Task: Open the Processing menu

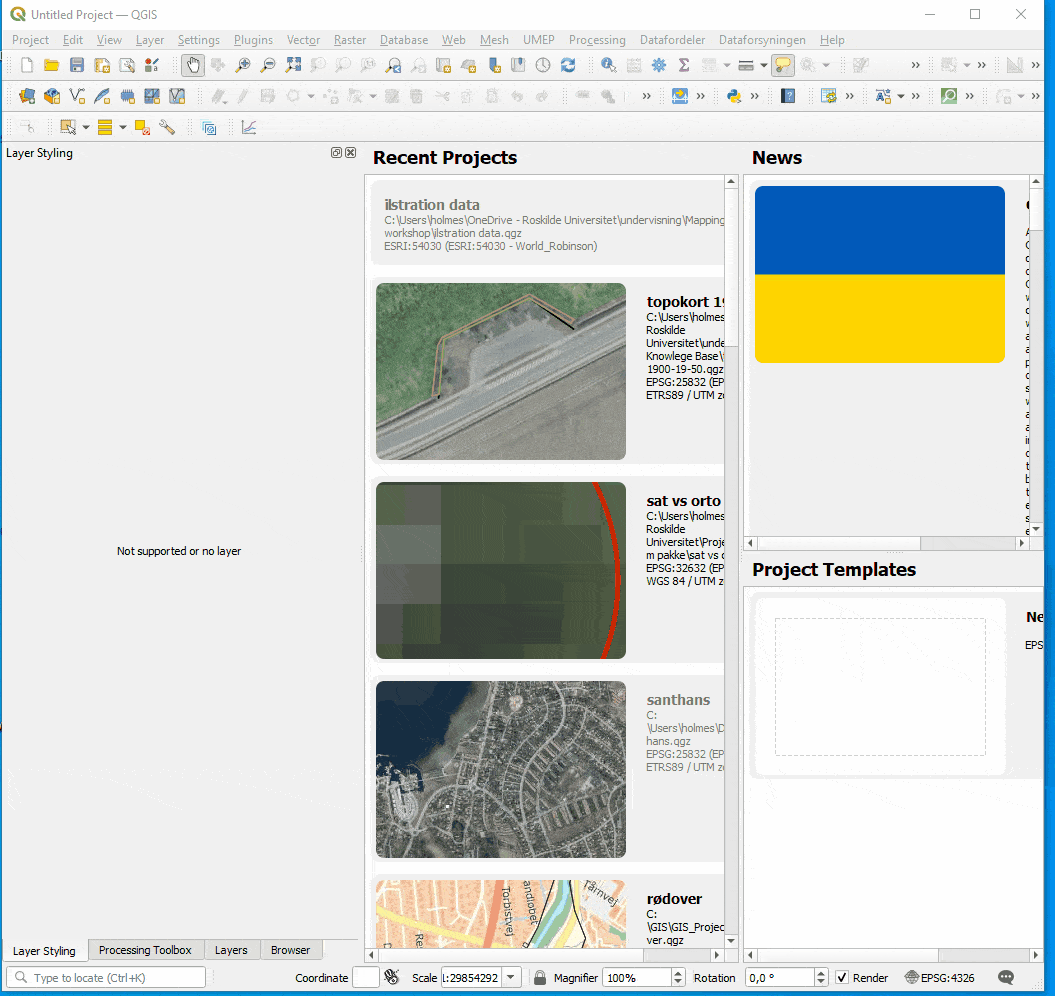Action: coord(597,40)
